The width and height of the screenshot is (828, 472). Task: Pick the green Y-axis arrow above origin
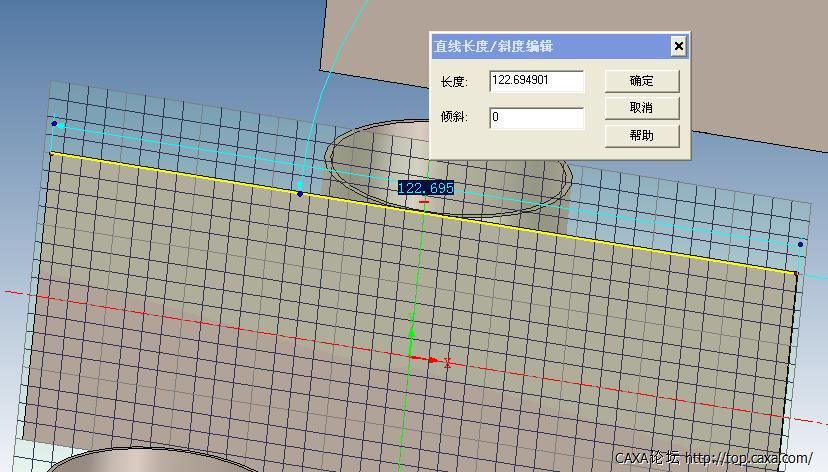pyautogui.click(x=411, y=331)
